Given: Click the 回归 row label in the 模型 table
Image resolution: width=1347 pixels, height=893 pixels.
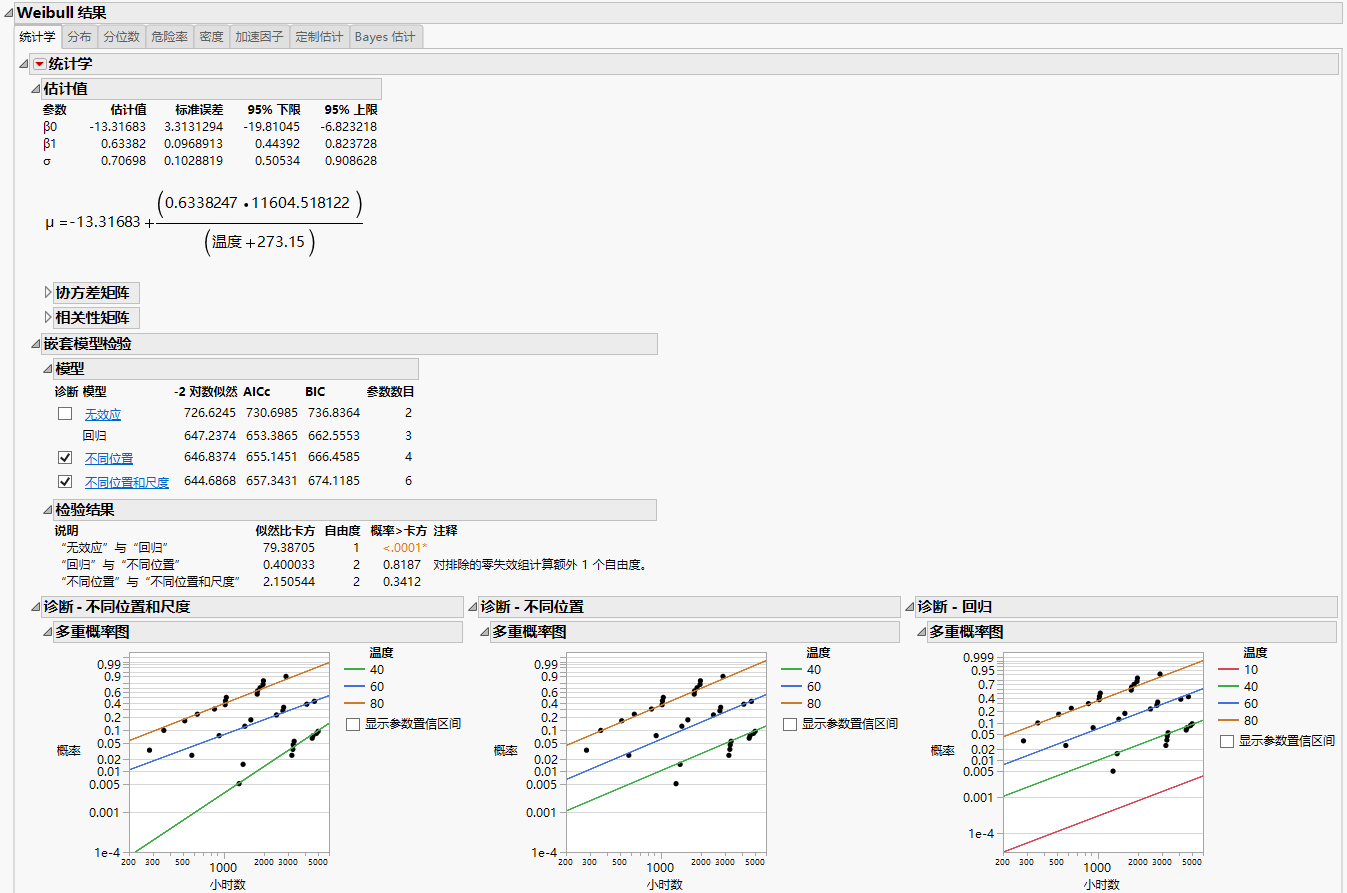Looking at the screenshot, I should [95, 436].
